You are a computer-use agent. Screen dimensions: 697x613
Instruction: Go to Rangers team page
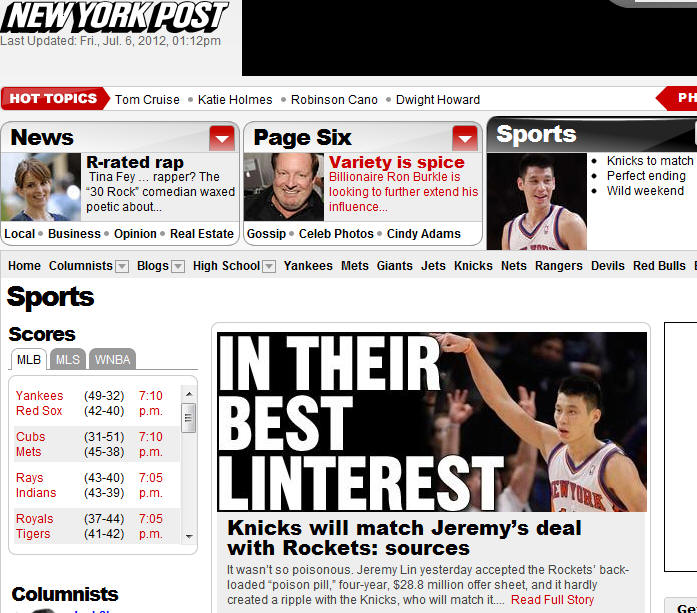pos(559,266)
